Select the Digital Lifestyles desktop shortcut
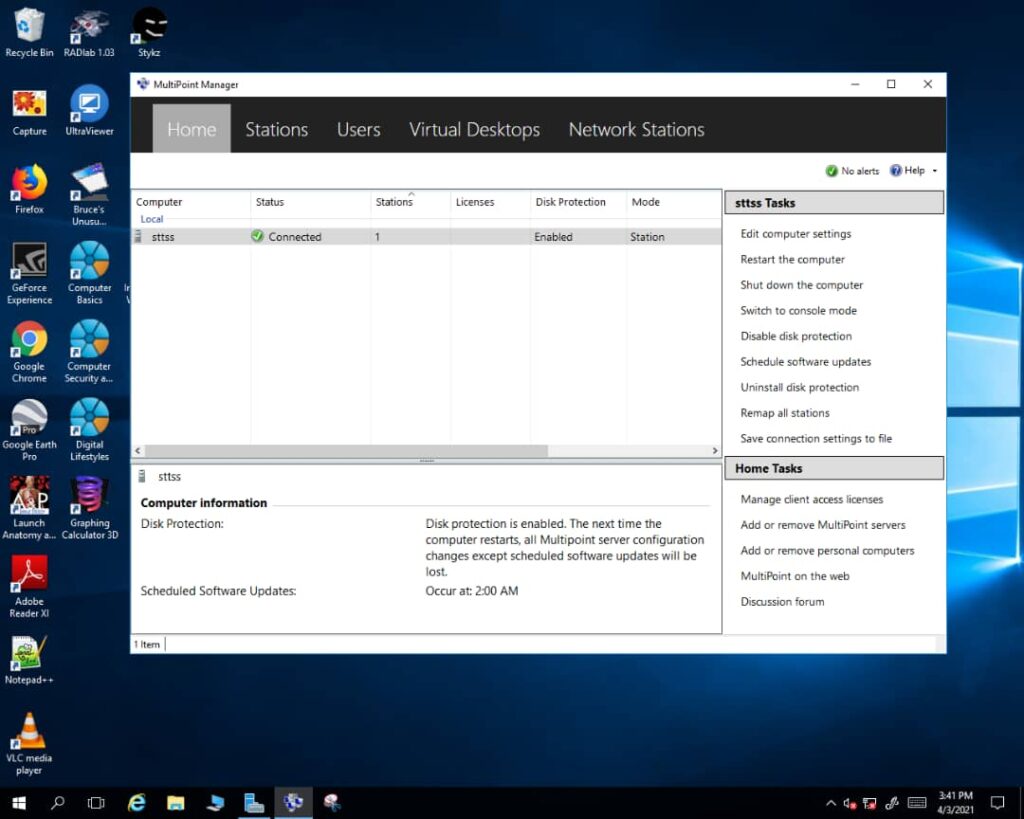Image resolution: width=1024 pixels, height=819 pixels. (x=89, y=430)
